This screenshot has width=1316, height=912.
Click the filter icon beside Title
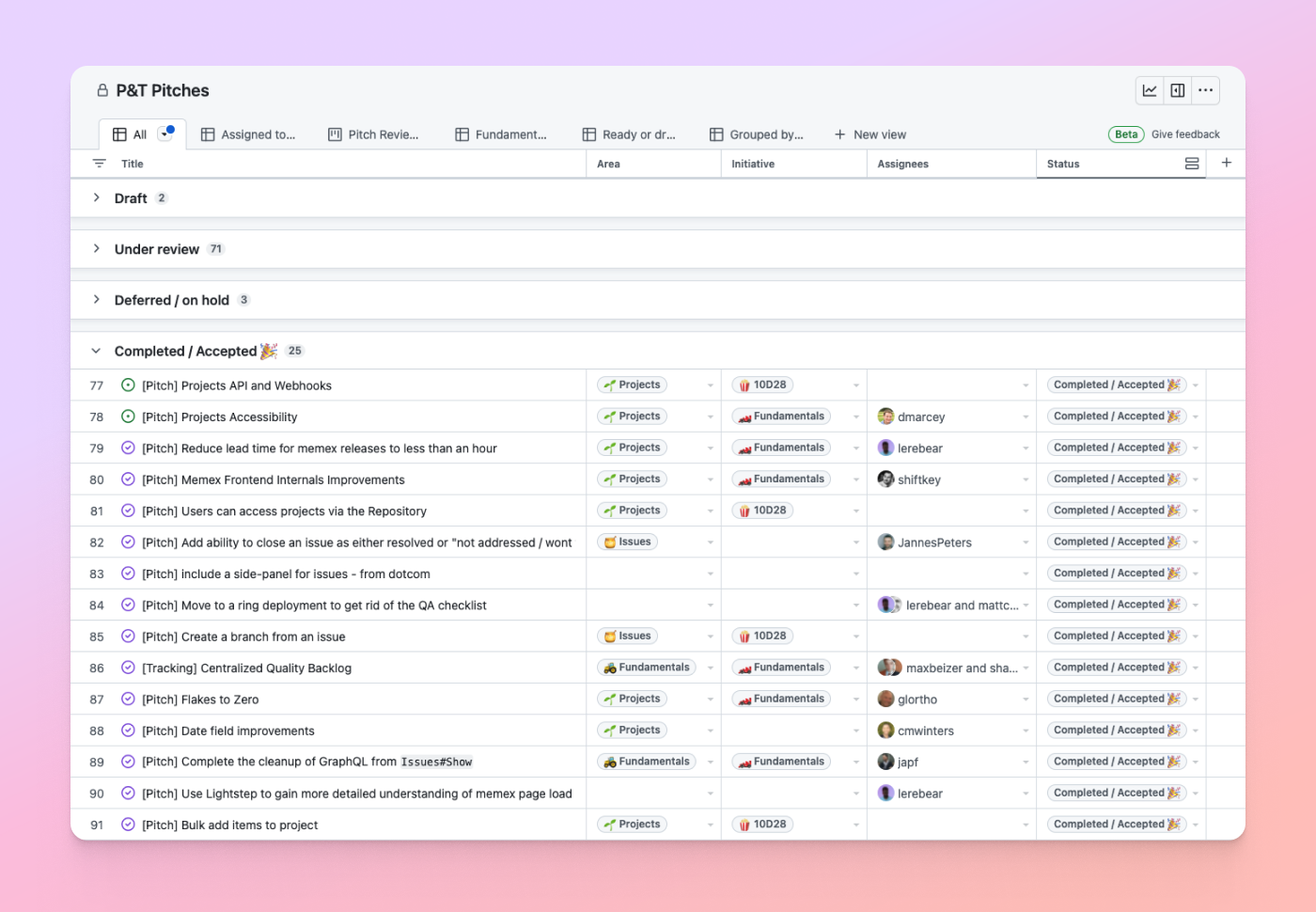tap(99, 164)
